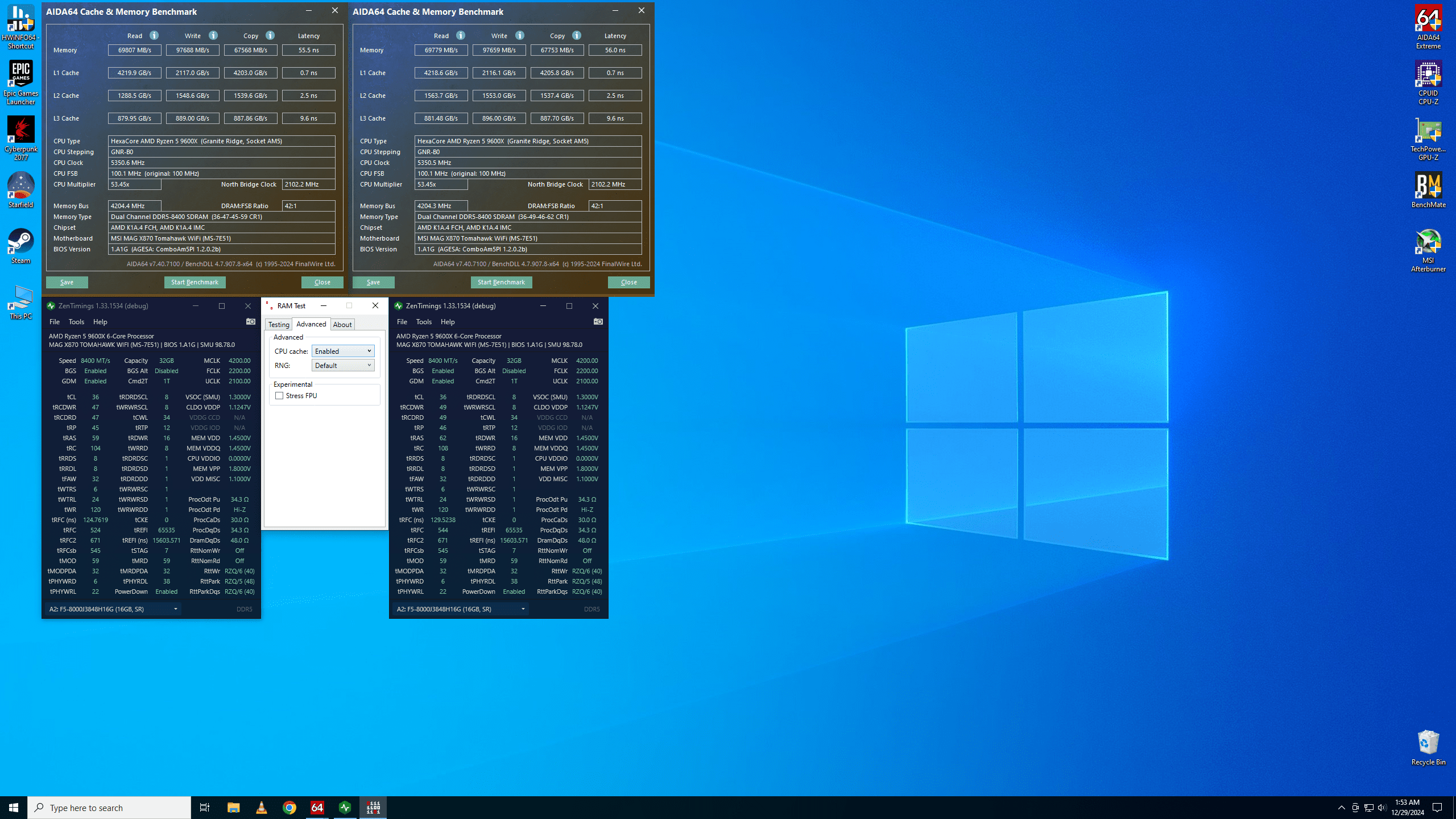Click Save in right AIDA64 benchmark window
The height and width of the screenshot is (819, 1456).
(374, 282)
